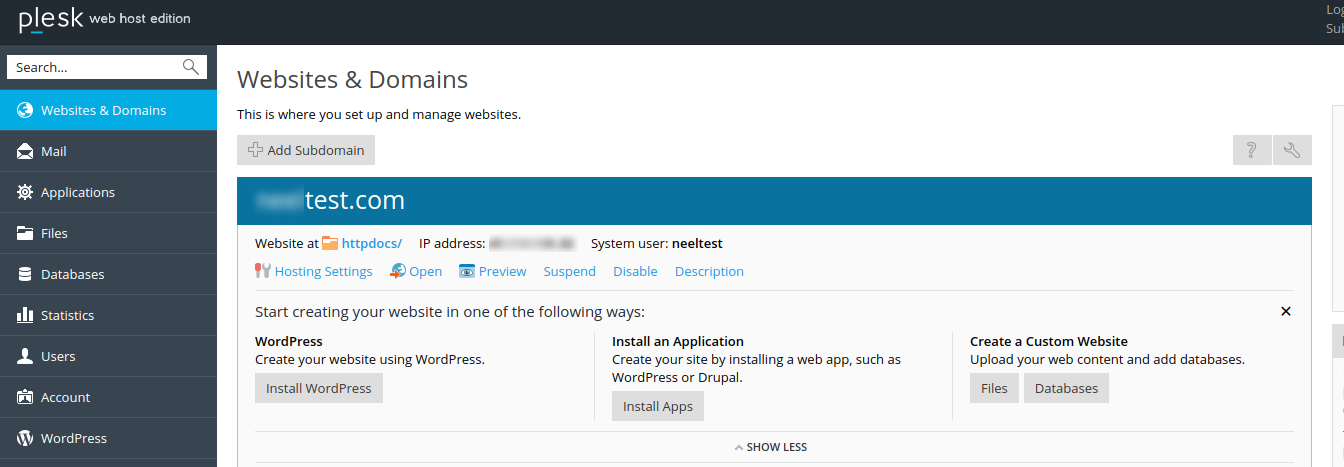Open Applications from the sidebar
Screen dimensions: 1344x467
coord(77,192)
